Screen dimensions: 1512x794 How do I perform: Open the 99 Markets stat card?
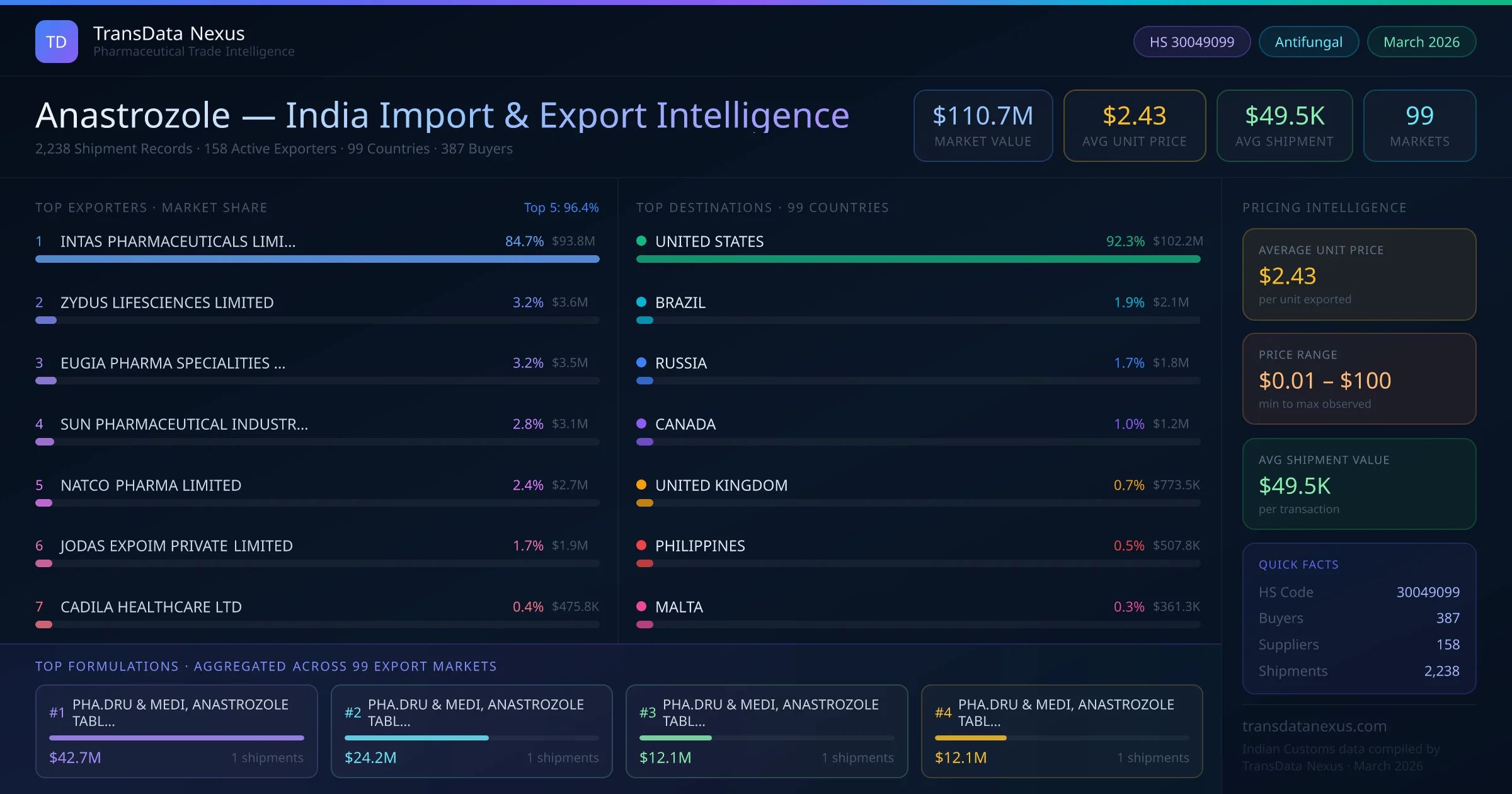coord(1419,125)
